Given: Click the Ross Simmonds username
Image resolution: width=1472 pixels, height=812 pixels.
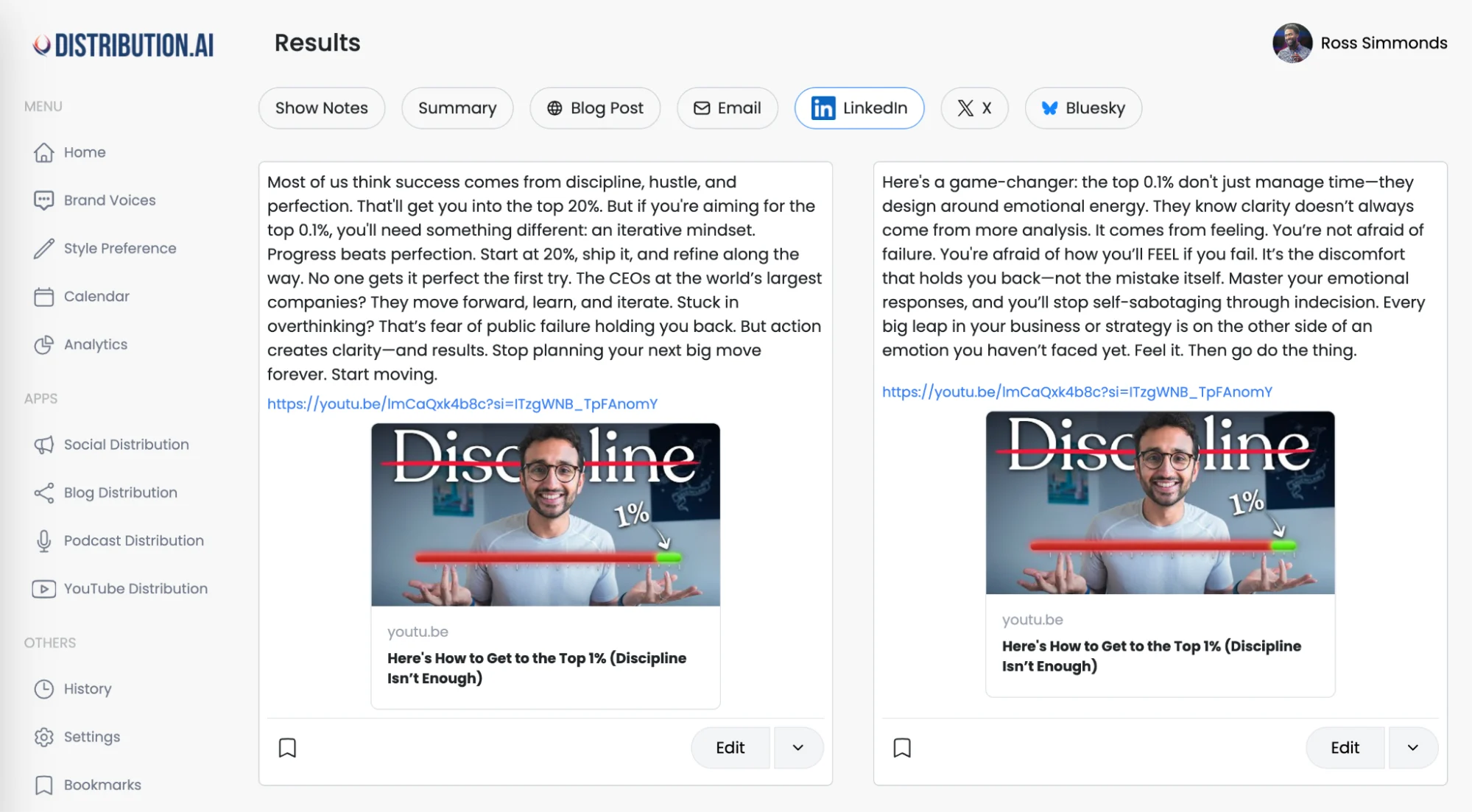Looking at the screenshot, I should [1384, 43].
